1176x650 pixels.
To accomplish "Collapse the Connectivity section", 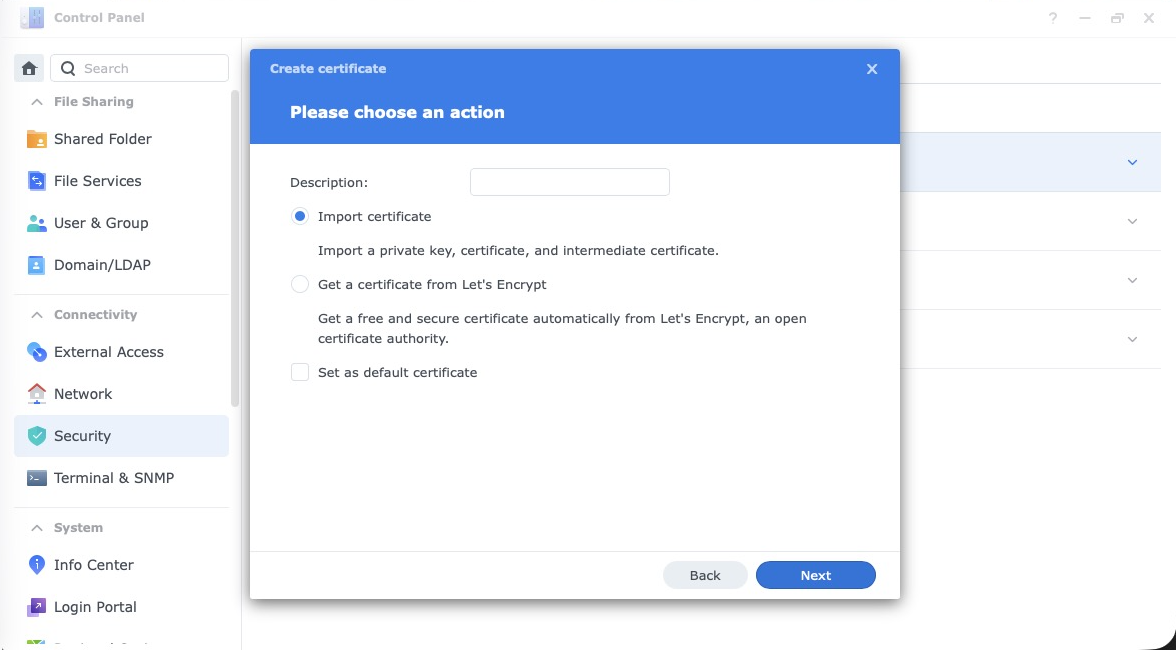I will coord(37,315).
